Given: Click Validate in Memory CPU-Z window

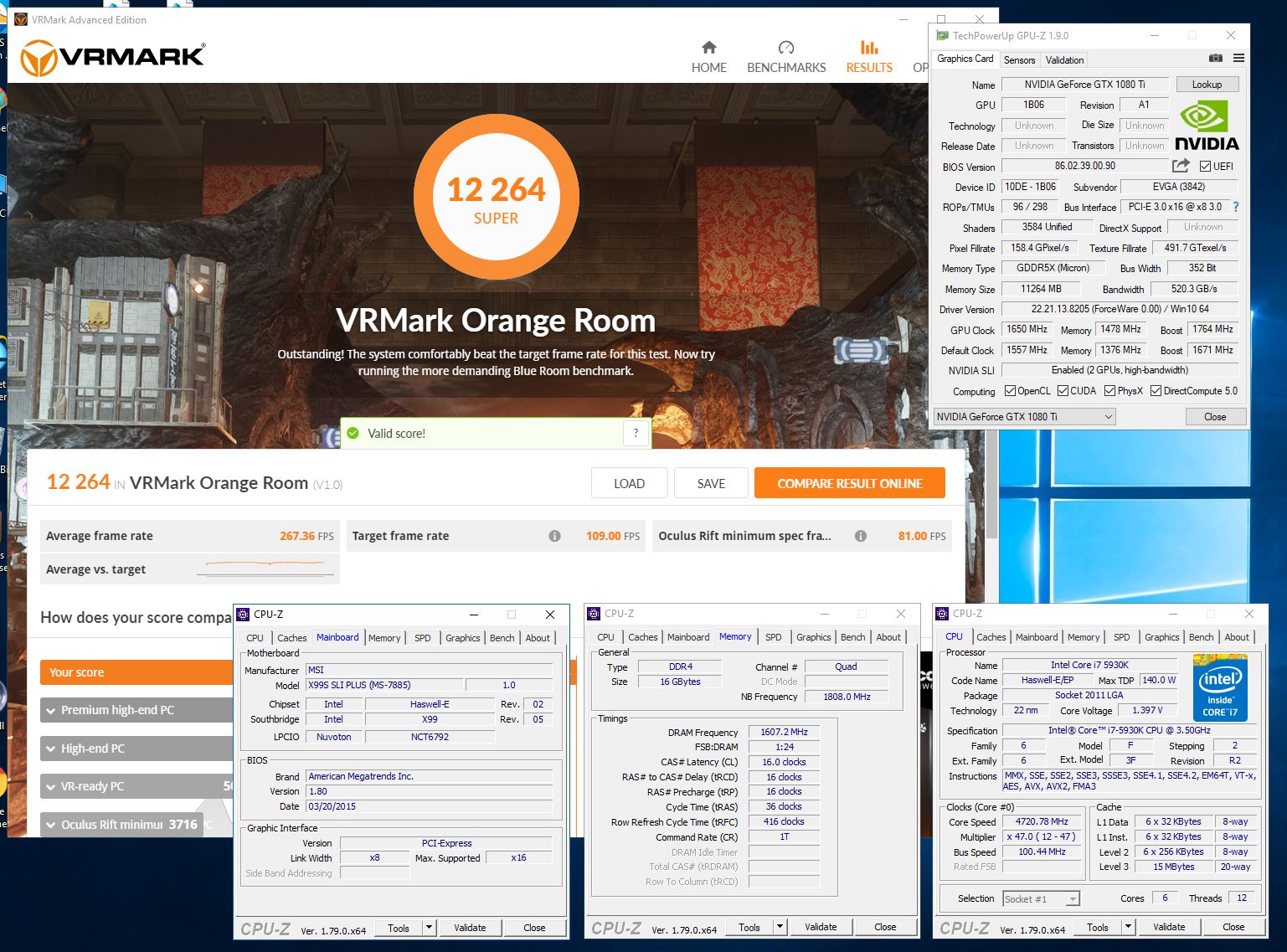Looking at the screenshot, I should pos(821,927).
